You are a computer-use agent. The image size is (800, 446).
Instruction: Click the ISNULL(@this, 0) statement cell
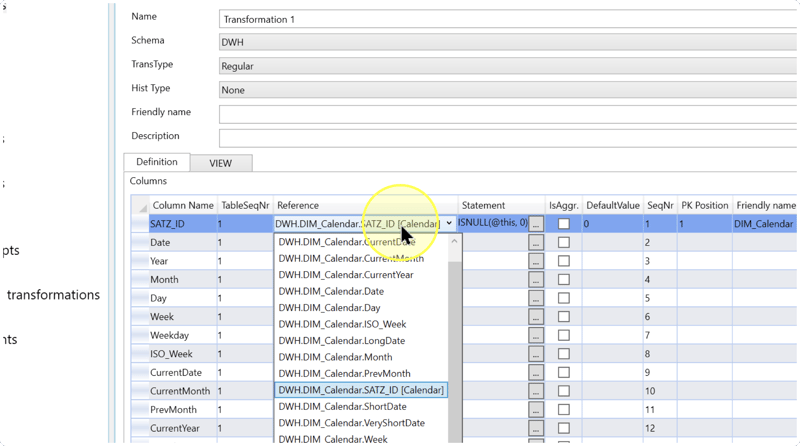(x=493, y=223)
